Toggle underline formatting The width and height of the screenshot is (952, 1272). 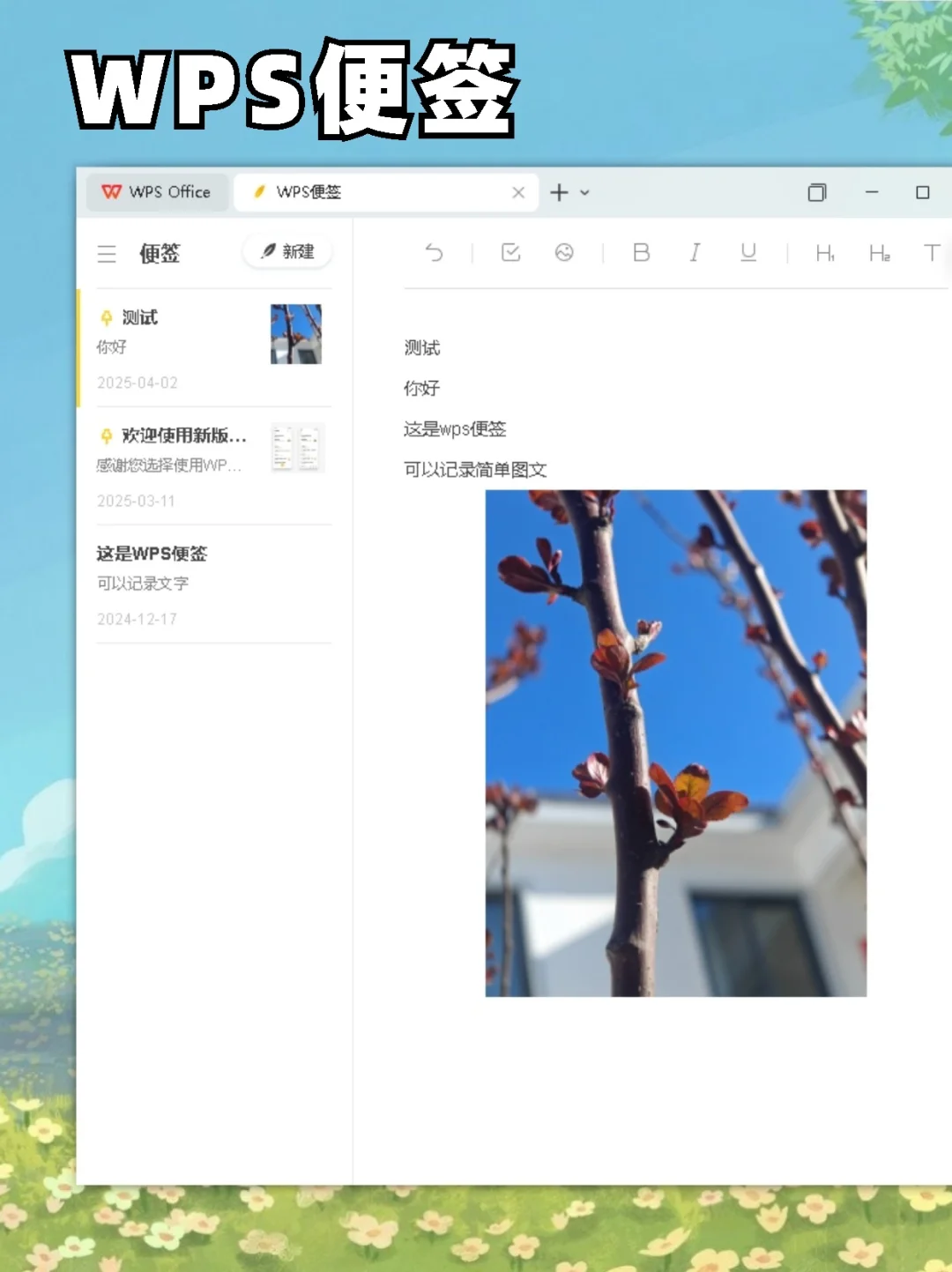tap(748, 253)
